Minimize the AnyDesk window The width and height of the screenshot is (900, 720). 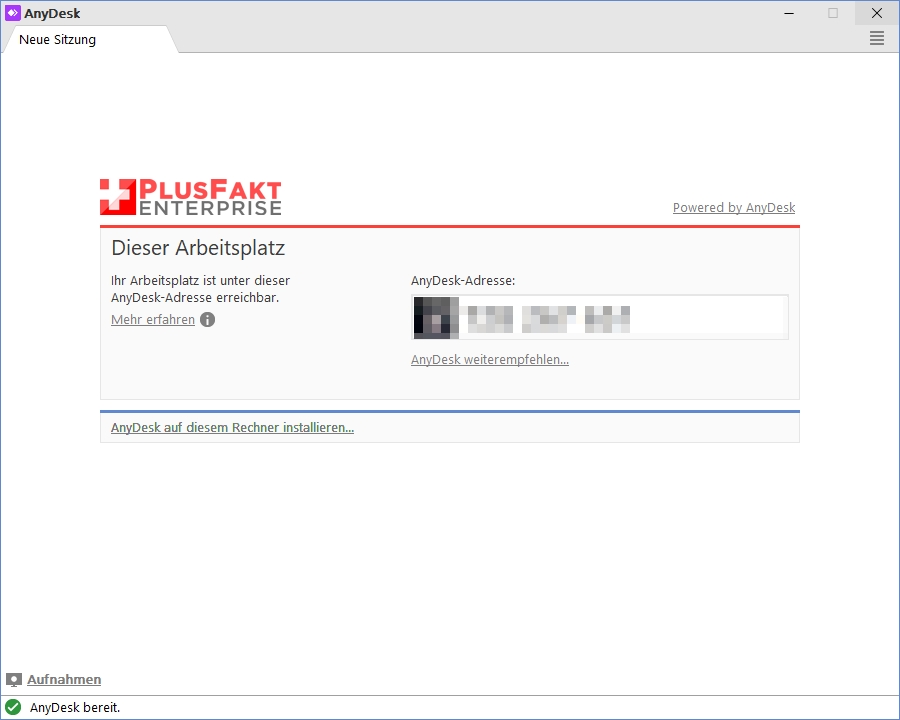tap(789, 13)
